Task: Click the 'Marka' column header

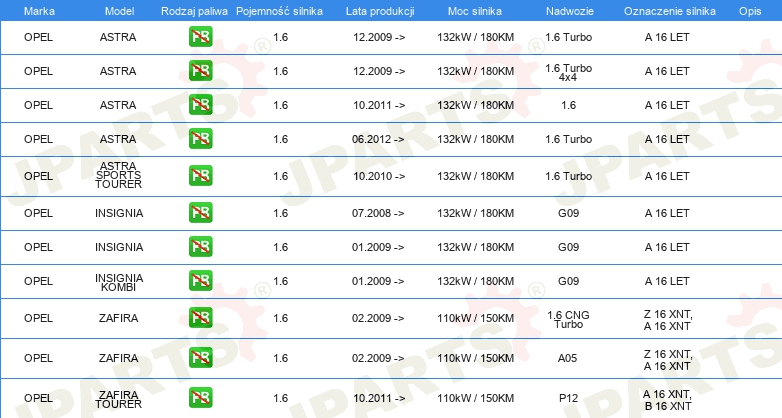Action: pos(39,11)
